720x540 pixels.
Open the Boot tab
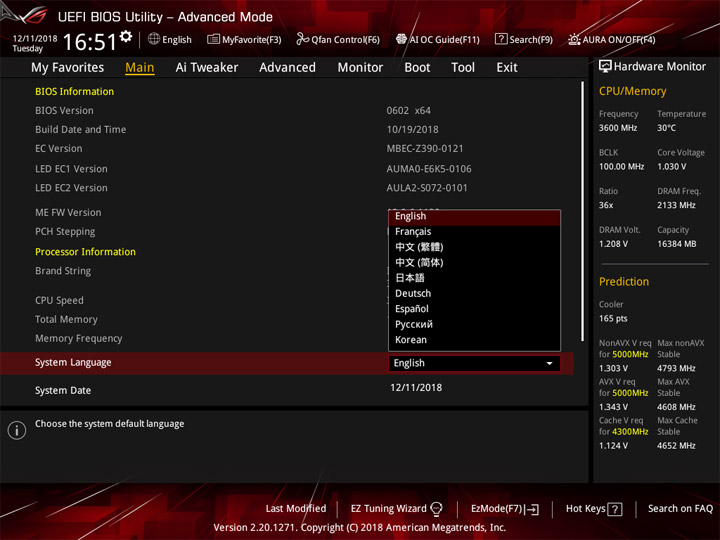click(417, 68)
